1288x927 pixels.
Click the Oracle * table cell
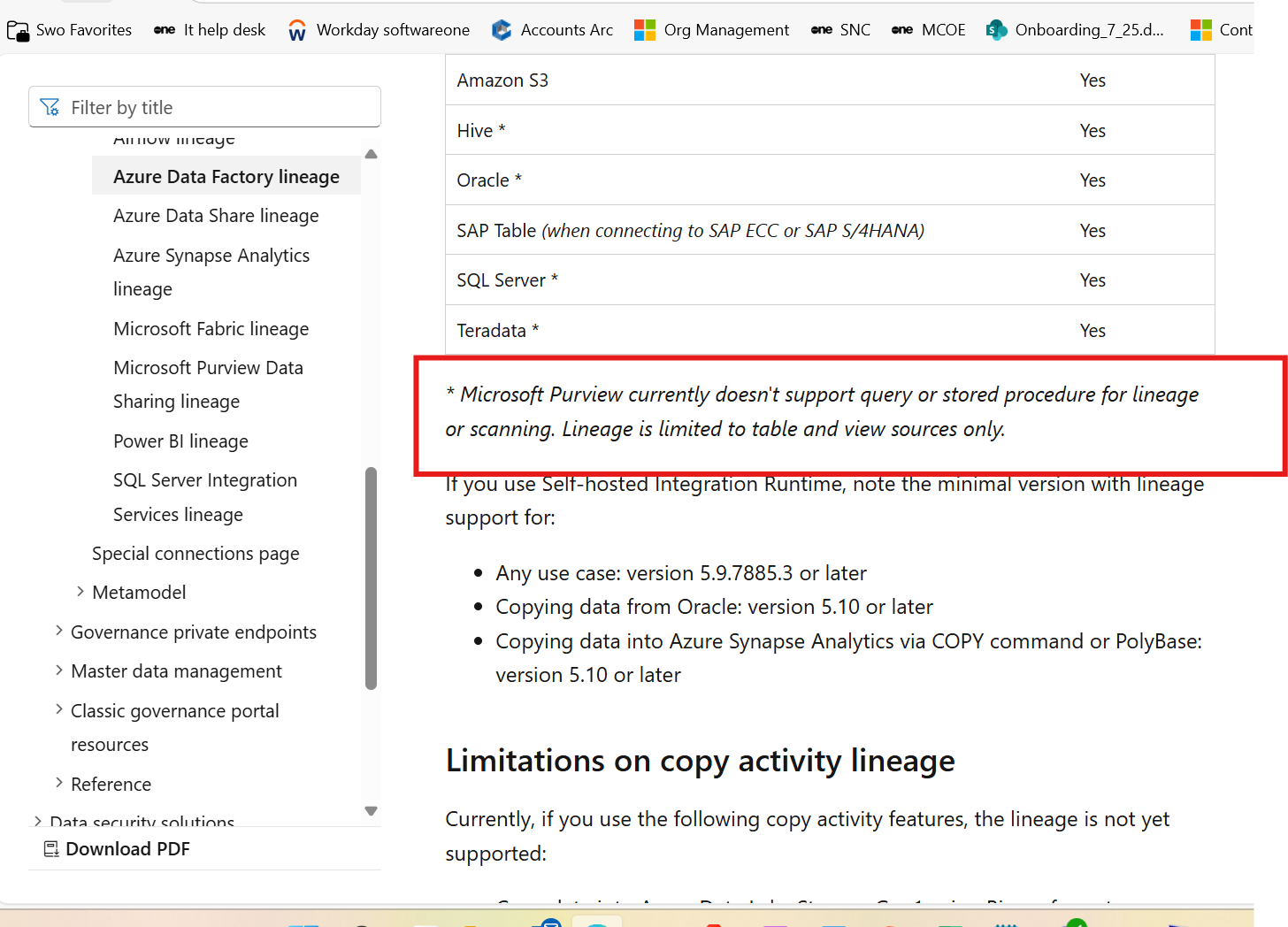pyautogui.click(x=489, y=180)
